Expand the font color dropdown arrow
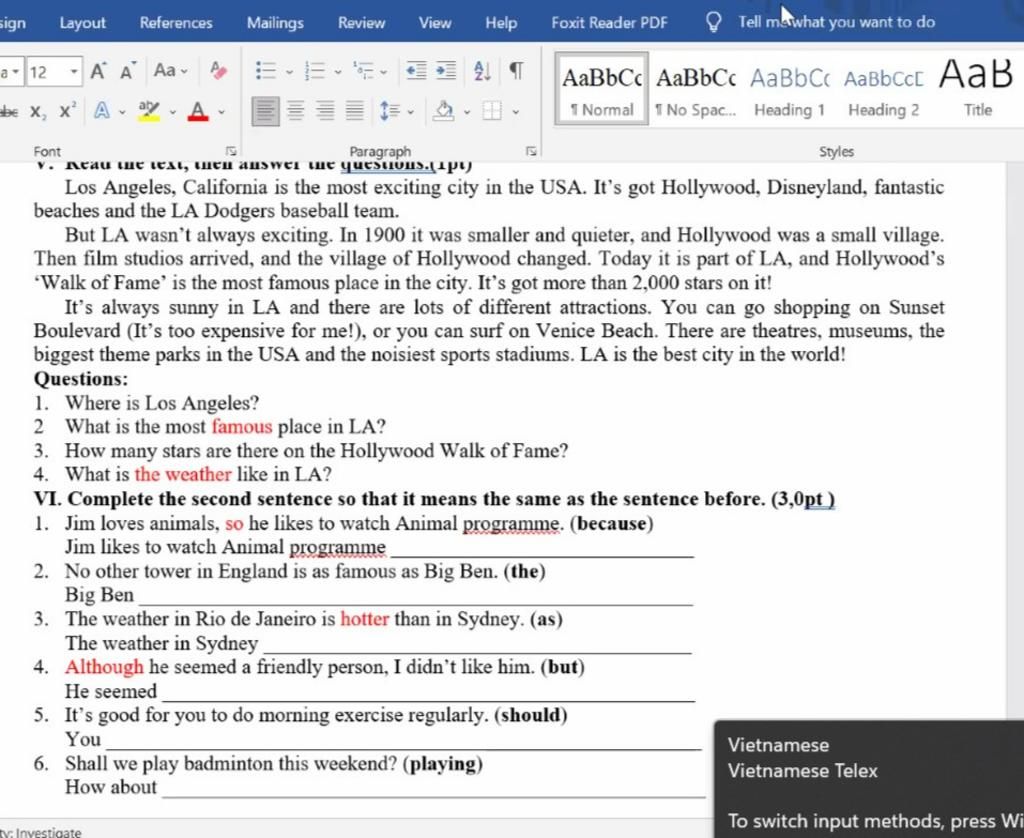 coord(221,112)
